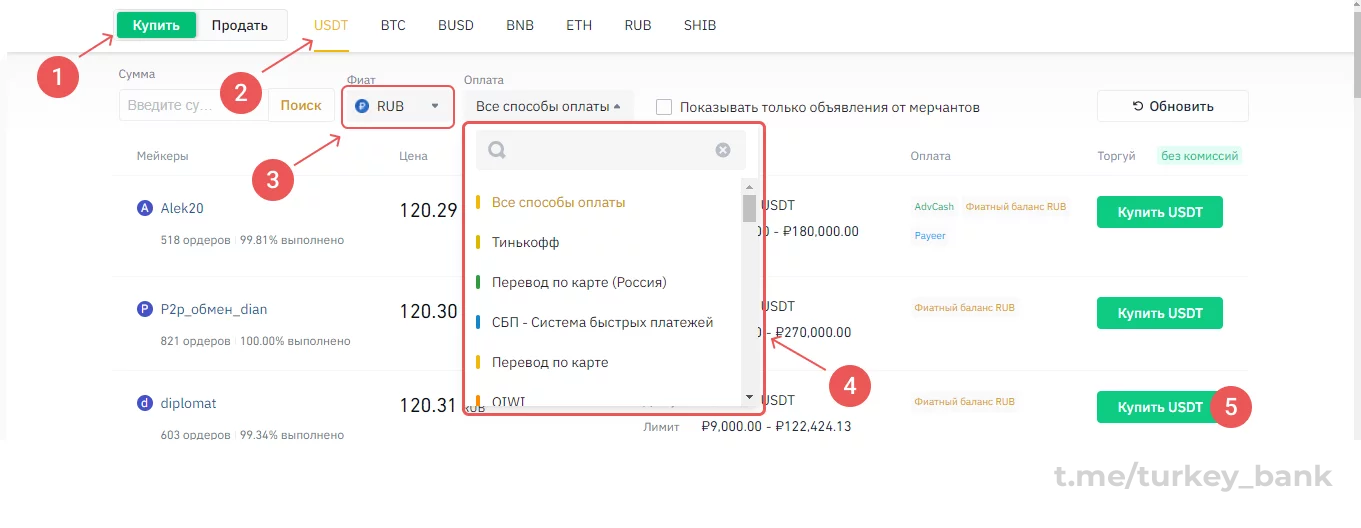Enable showing only merchant ads checkbox
The width and height of the screenshot is (1361, 528).
(664, 107)
